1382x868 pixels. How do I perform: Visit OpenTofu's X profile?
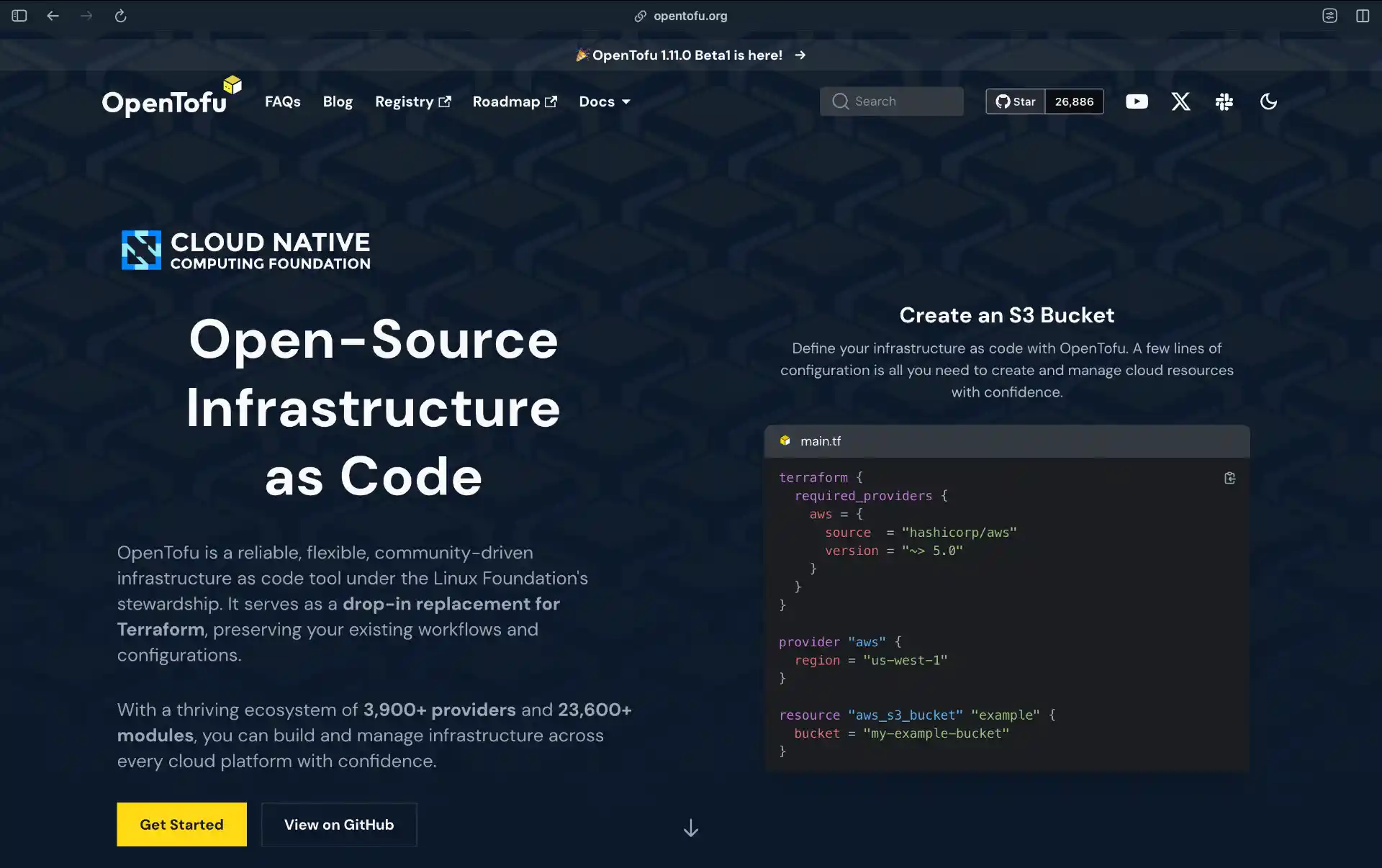1180,101
